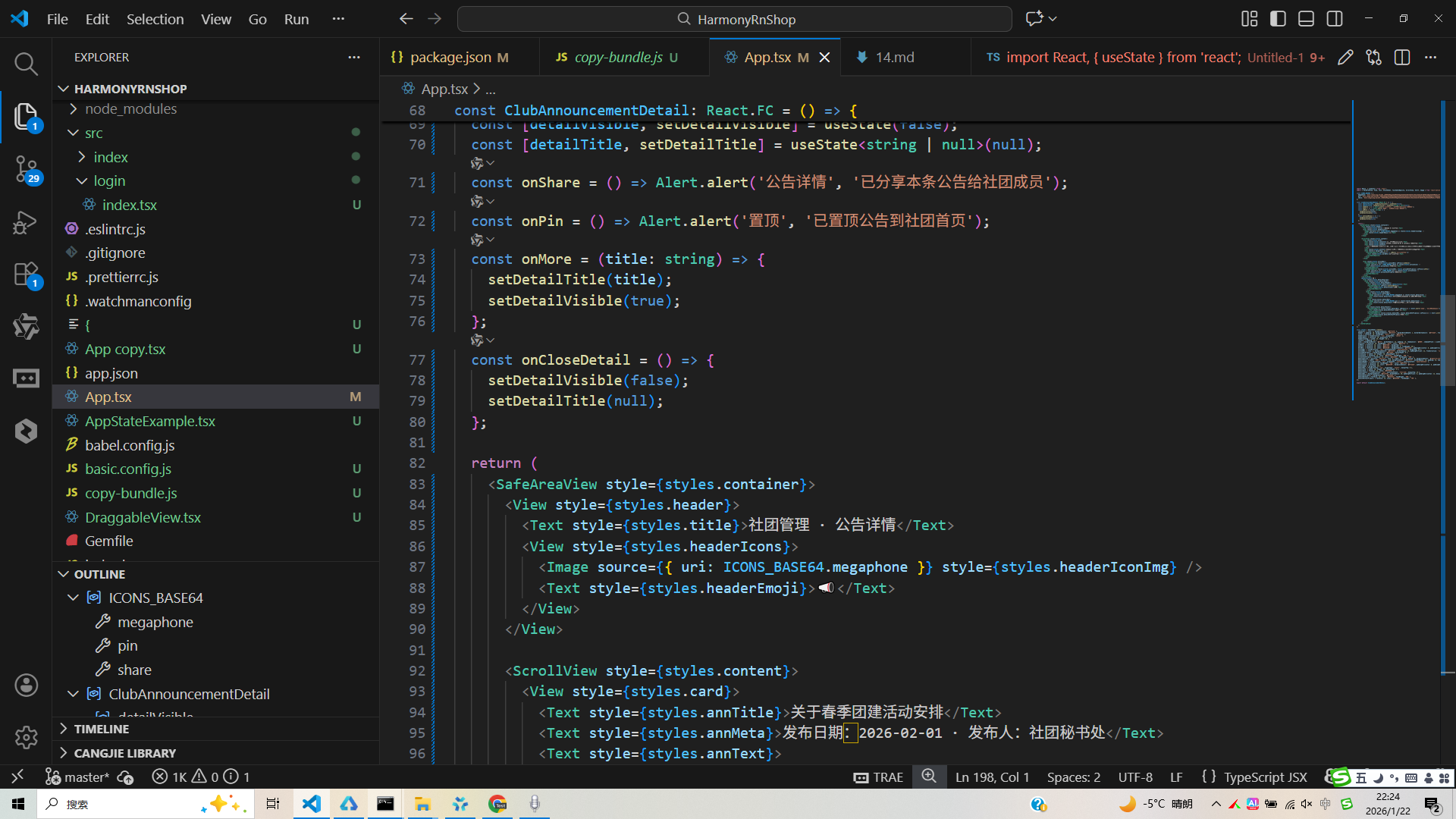
Task: Open the Selection menu
Action: pyautogui.click(x=155, y=19)
